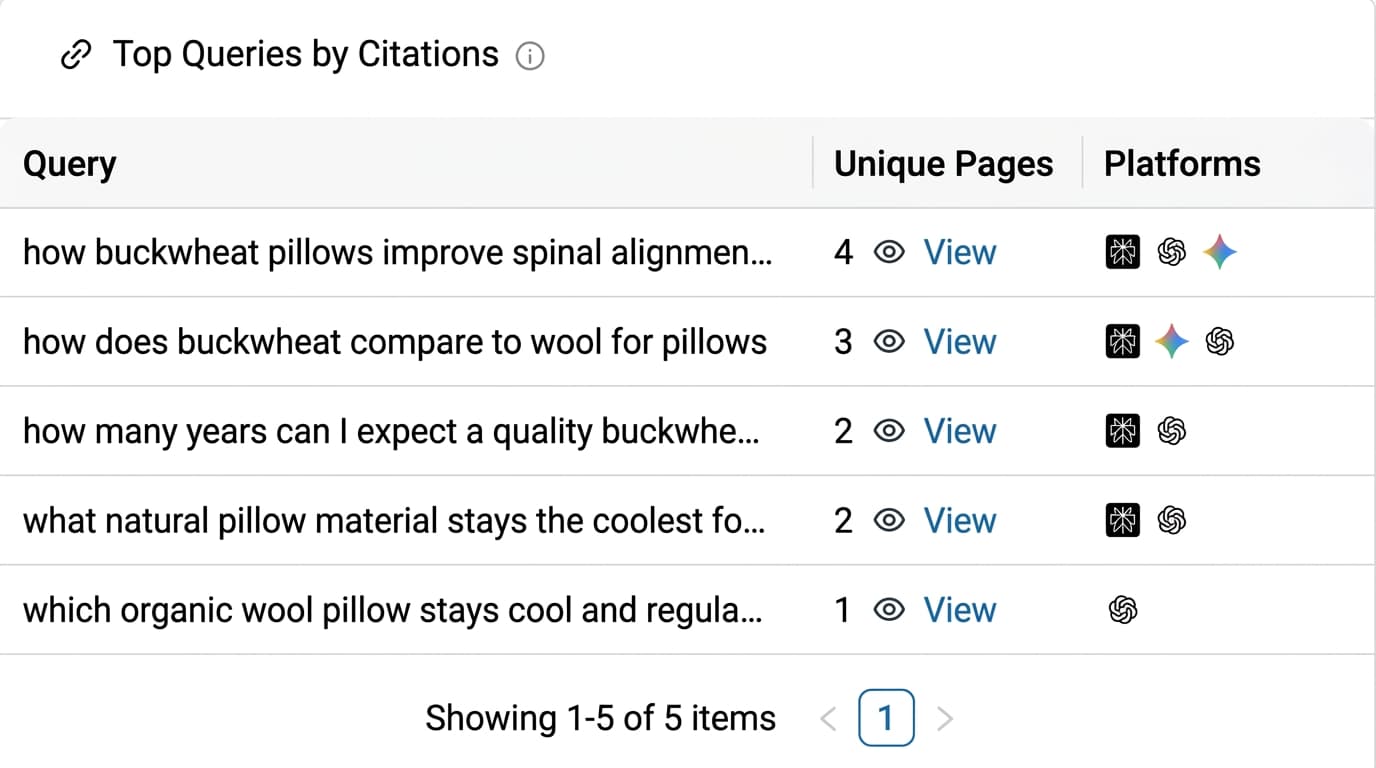
Task: Select page 1 in pagination
Action: click(x=886, y=718)
